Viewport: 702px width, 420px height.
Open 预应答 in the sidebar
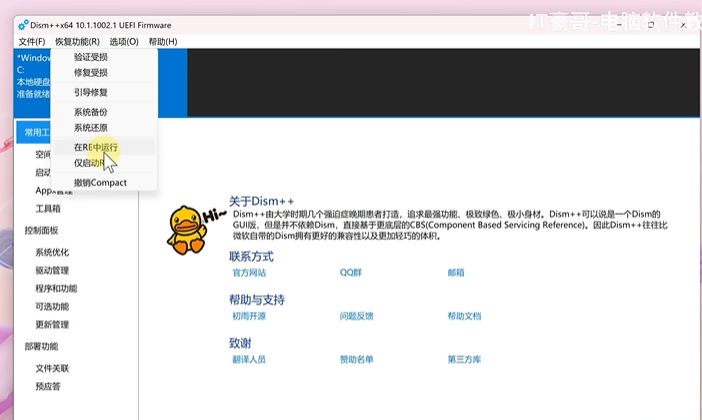(48, 386)
